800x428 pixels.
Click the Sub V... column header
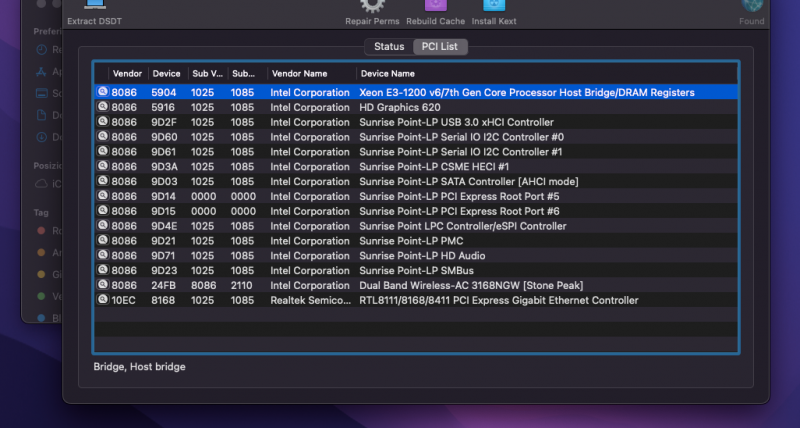(x=207, y=73)
